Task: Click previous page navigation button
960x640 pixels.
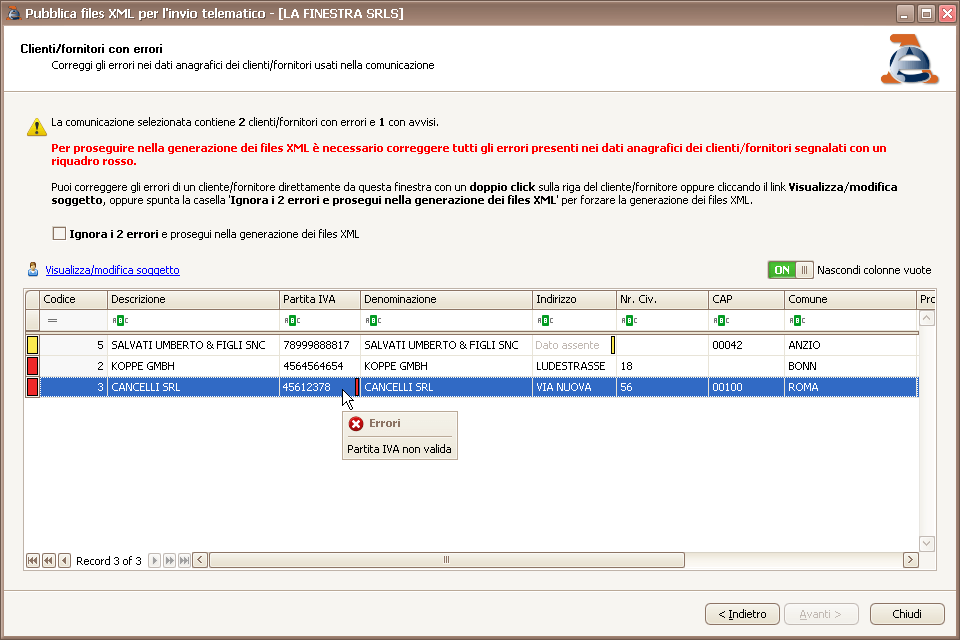Action: [x=48, y=560]
